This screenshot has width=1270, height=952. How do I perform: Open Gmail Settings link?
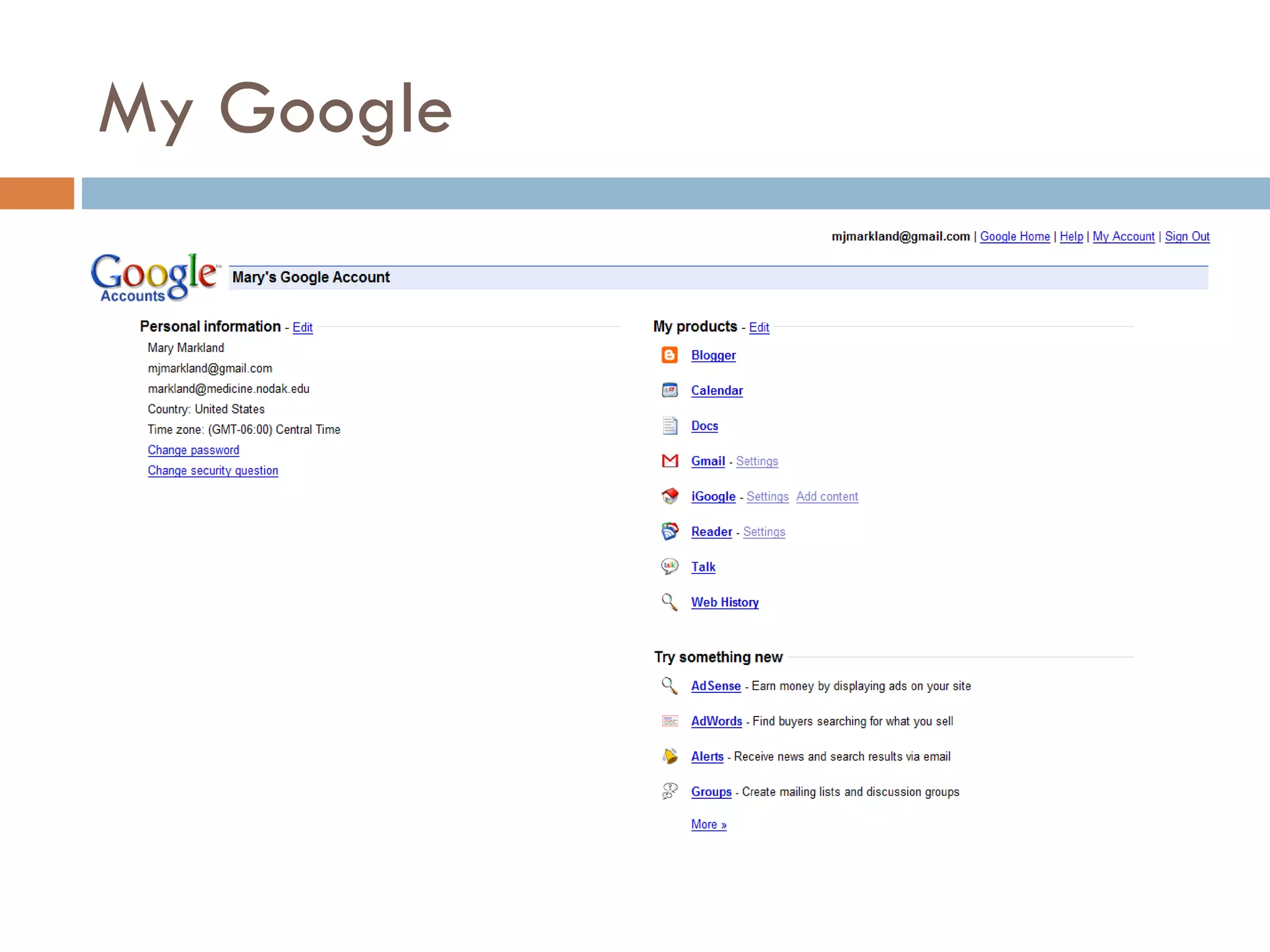[x=757, y=461]
